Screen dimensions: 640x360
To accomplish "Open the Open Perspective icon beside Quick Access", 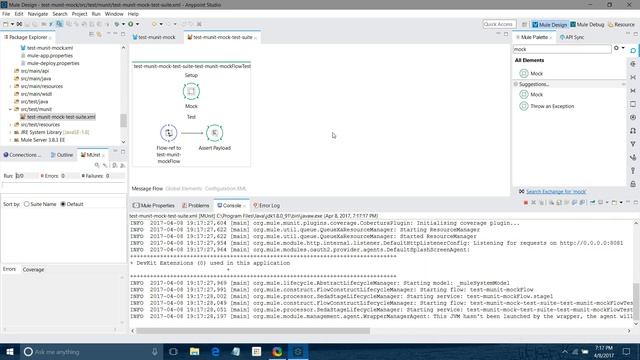I will (x=524, y=24).
